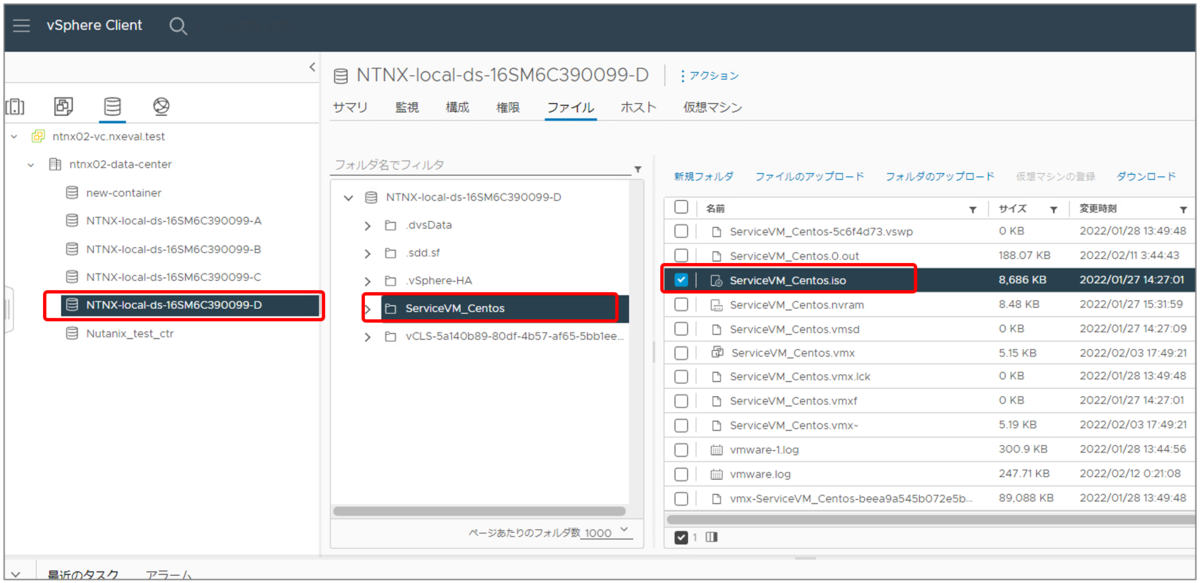Open the hamburger main menu

point(22,26)
